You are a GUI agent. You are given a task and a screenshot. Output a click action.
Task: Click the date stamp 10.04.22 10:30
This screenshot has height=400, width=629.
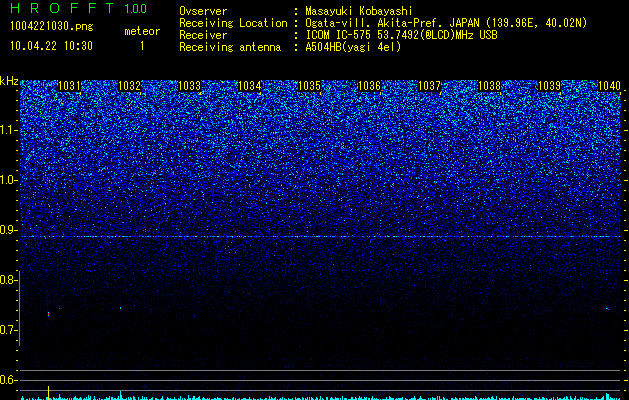pos(51,46)
